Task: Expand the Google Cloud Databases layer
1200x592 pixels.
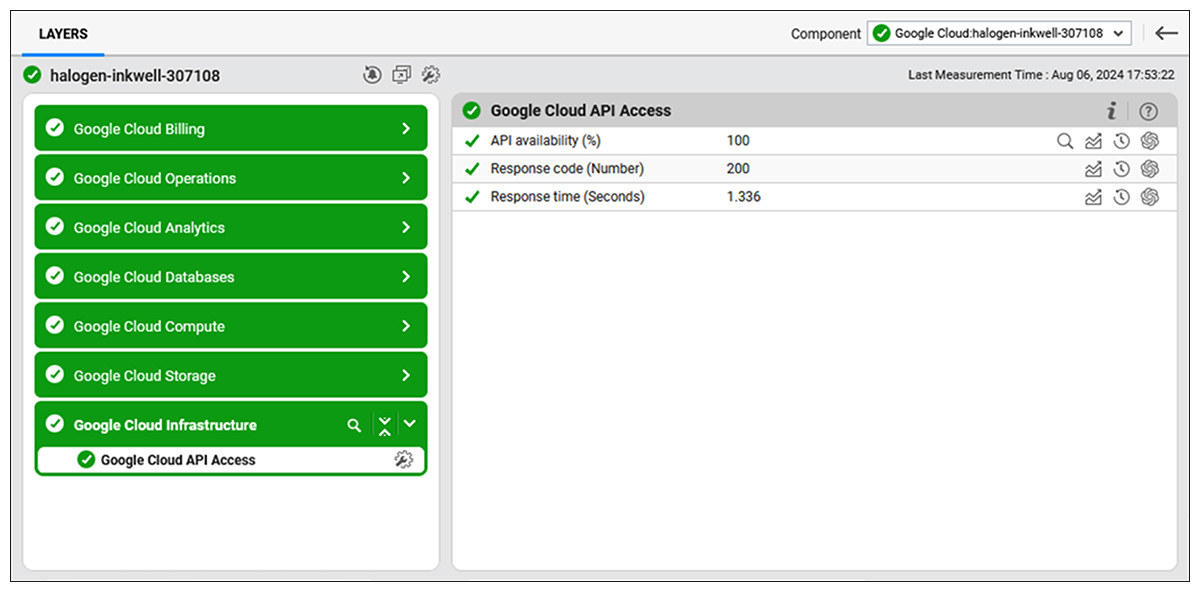Action: tap(406, 277)
